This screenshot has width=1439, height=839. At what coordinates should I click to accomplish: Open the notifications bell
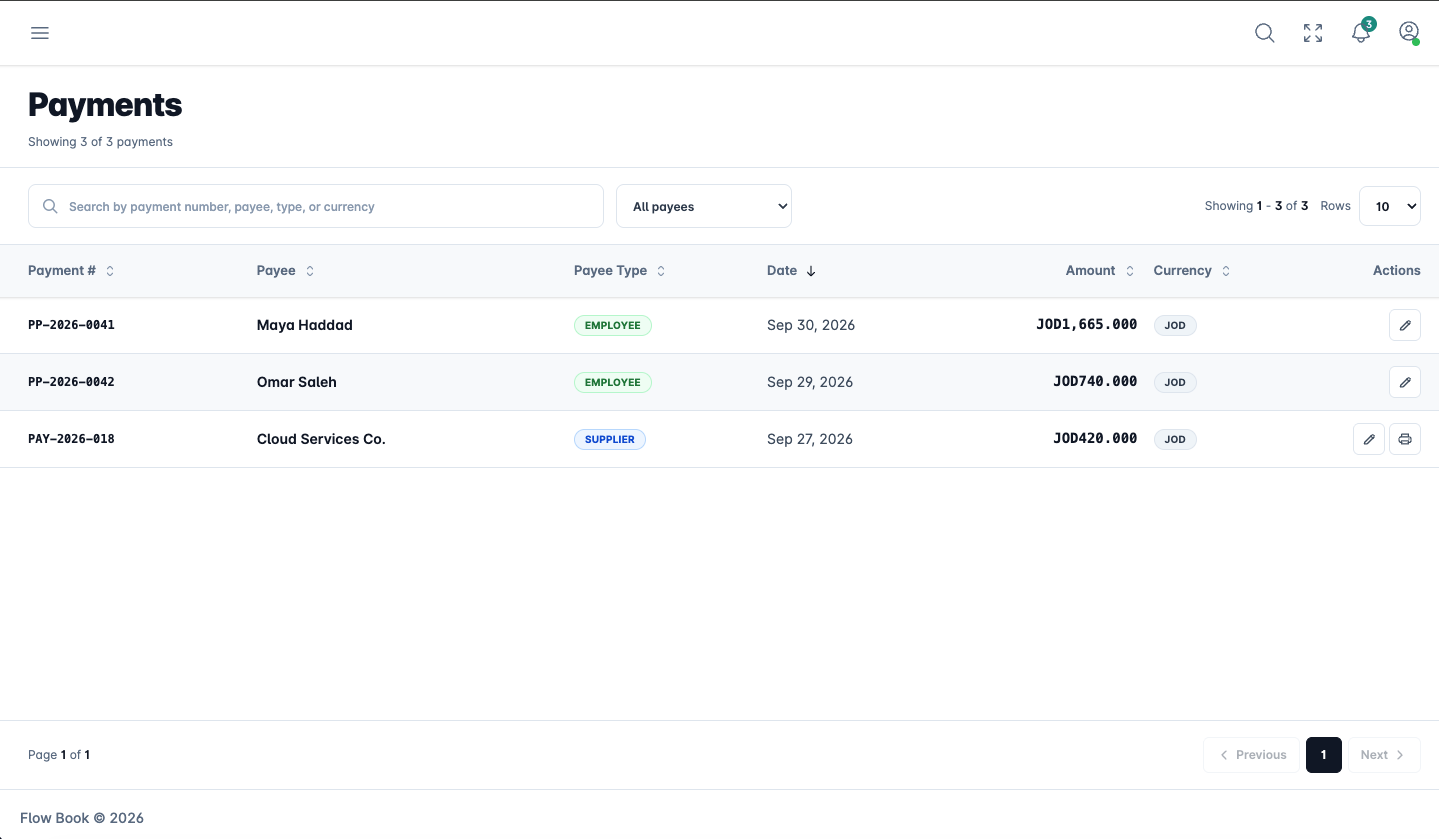1361,33
